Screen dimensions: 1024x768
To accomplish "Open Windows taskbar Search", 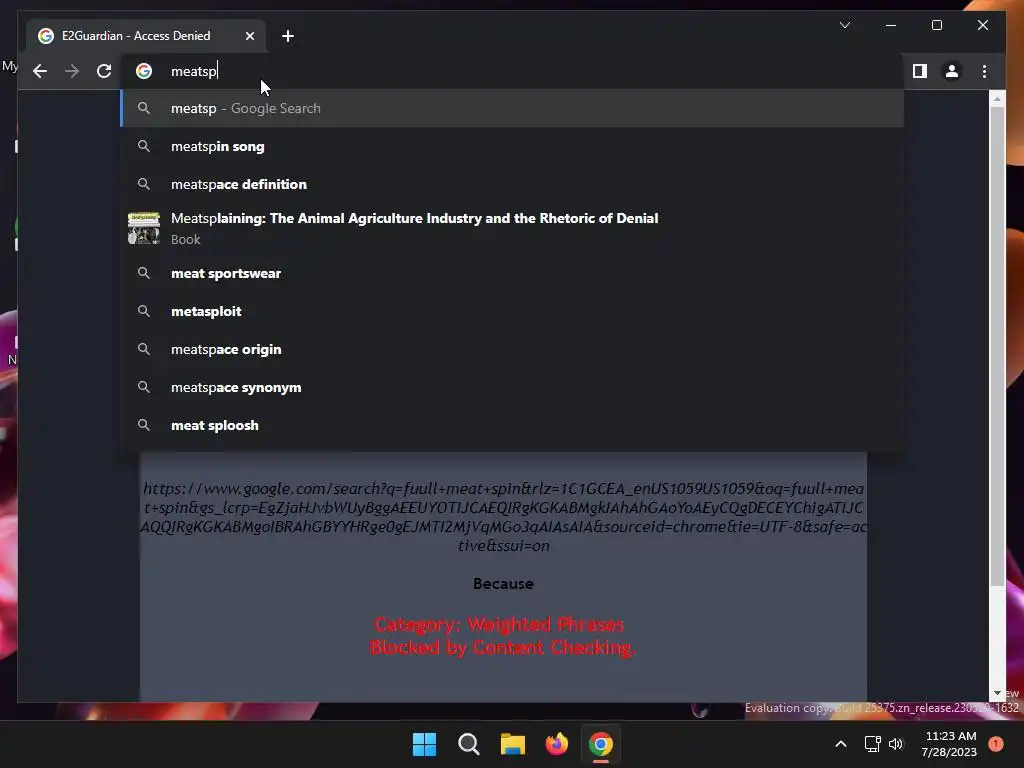I will point(469,744).
